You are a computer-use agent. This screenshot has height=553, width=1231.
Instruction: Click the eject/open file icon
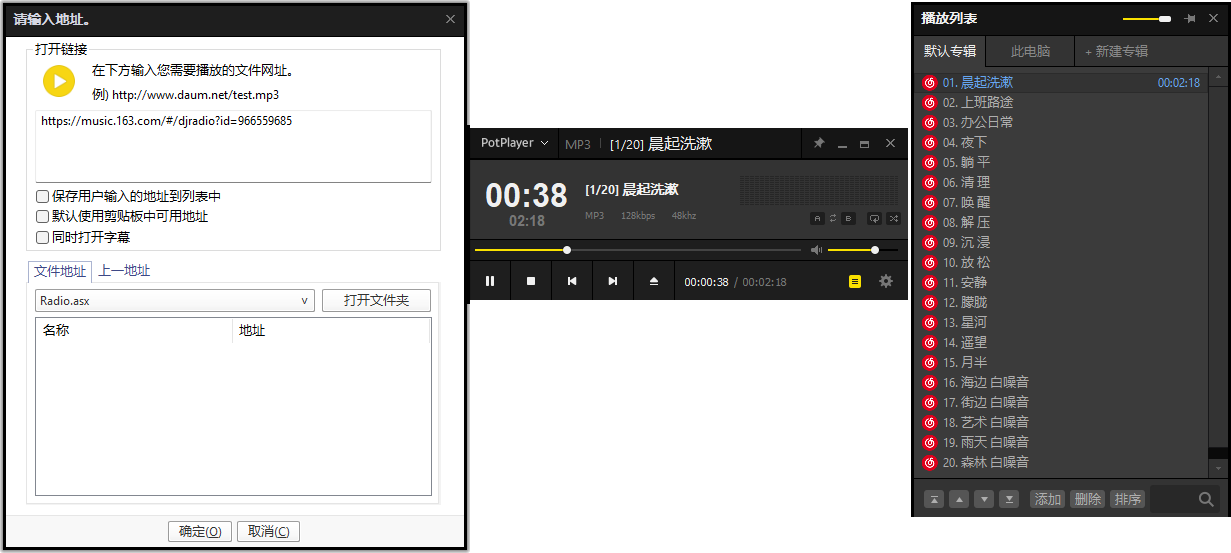point(654,281)
